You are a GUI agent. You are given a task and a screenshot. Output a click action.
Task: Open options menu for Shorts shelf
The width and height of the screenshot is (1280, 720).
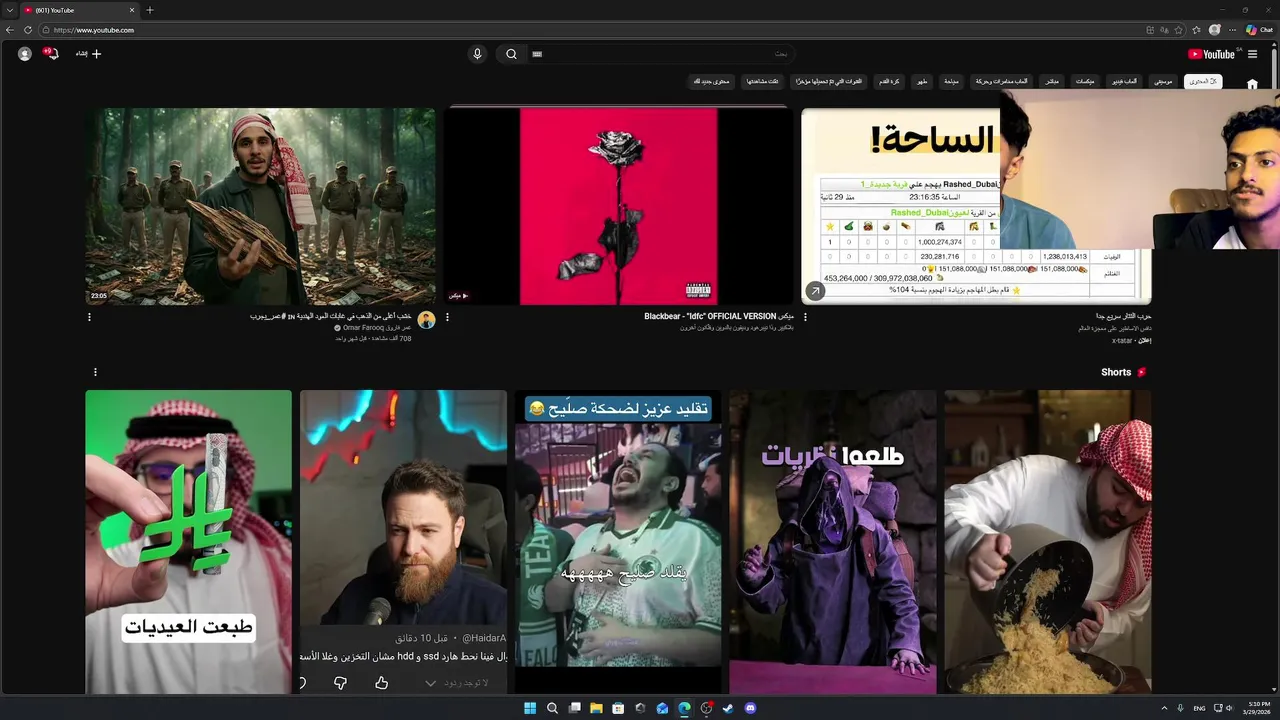tap(95, 372)
